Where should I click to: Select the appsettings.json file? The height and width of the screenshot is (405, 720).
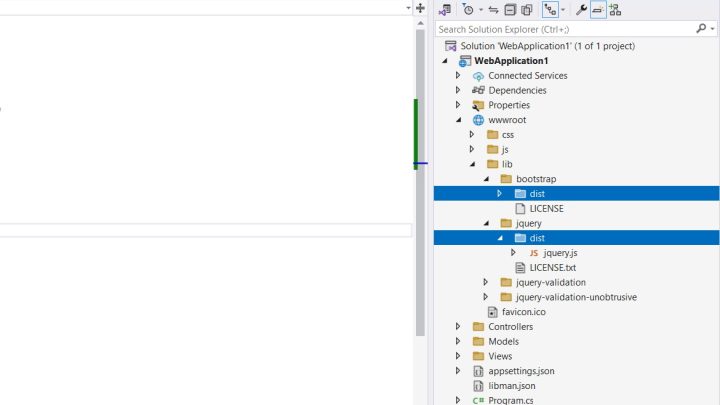point(521,371)
